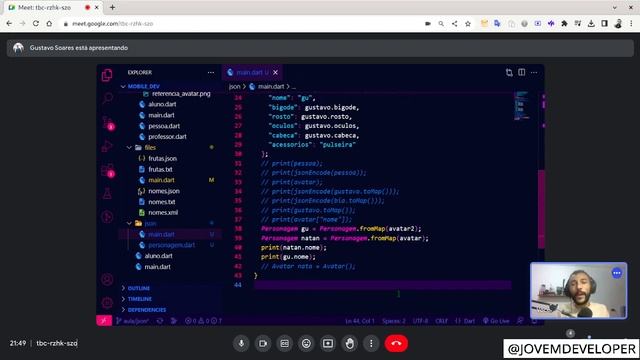
Task: Open the Testing flask icon in activity bar
Action: click(107, 193)
